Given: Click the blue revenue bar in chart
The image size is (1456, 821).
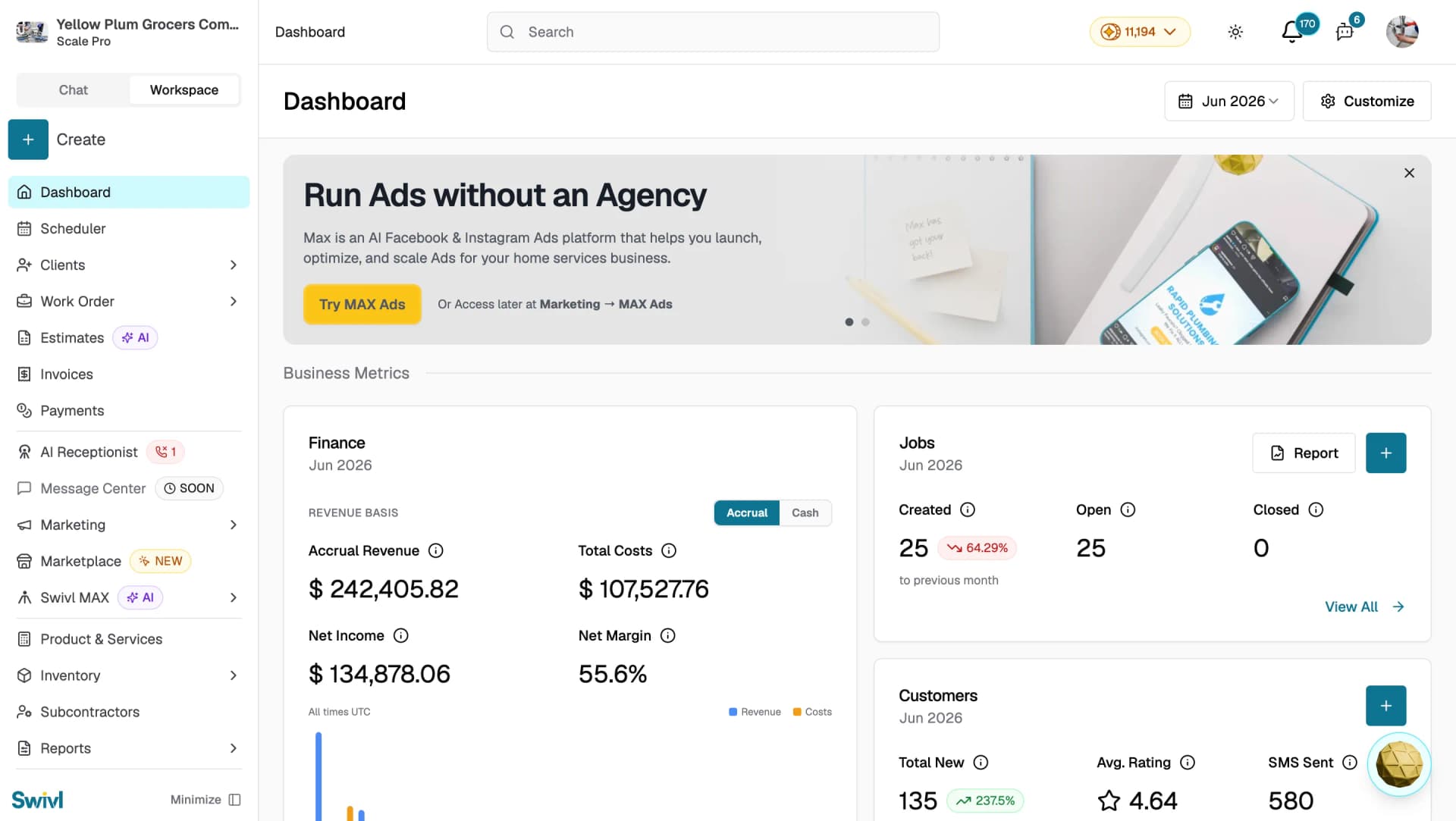Looking at the screenshot, I should [318, 776].
